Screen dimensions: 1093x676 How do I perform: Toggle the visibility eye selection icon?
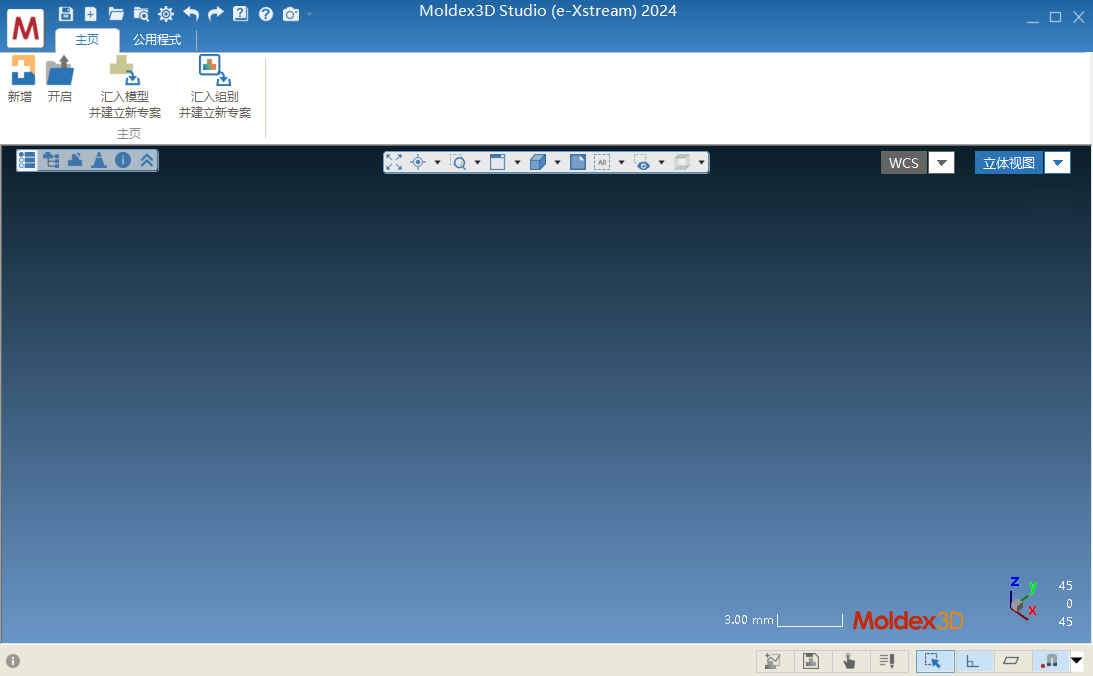pos(642,162)
